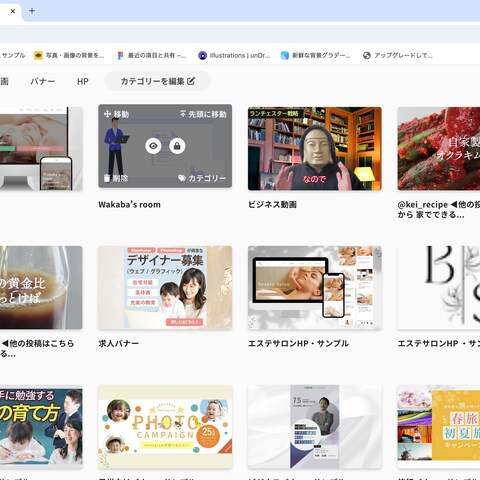480x480 pixels.
Task: Open the 春旅 初夏旅 campaign thumbnail
Action: [x=439, y=427]
